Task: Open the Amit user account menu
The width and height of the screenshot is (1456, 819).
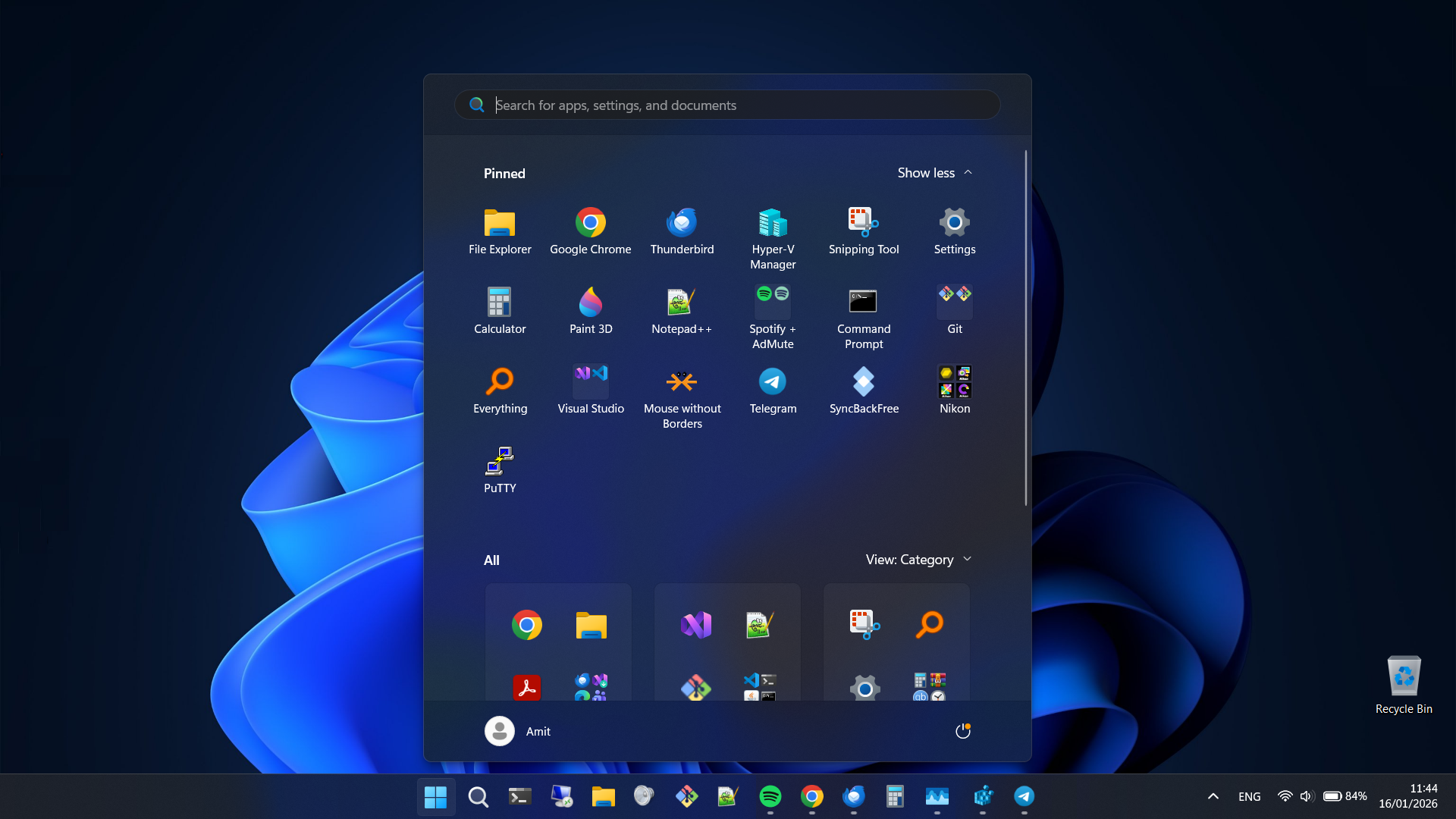Action: pos(518,731)
